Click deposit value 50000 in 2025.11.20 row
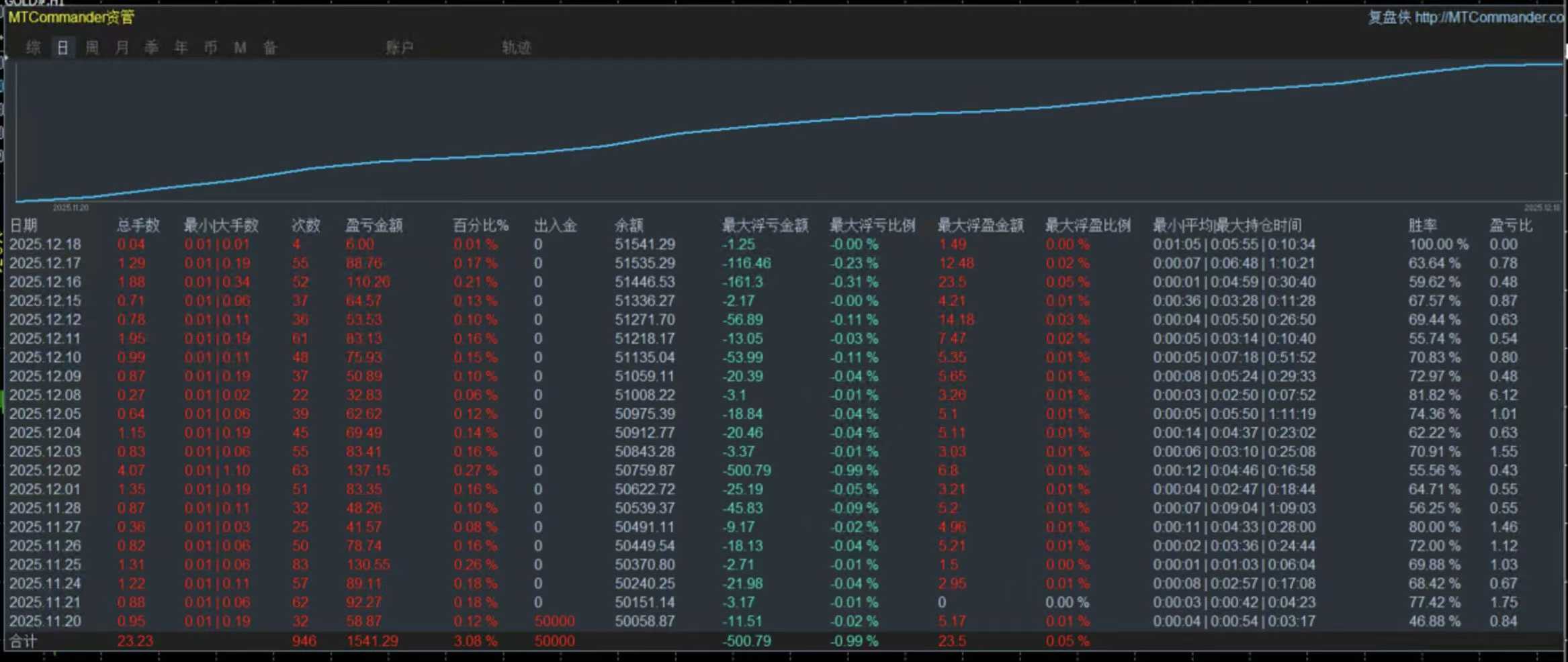This screenshot has height=662, width=1568. (x=555, y=622)
